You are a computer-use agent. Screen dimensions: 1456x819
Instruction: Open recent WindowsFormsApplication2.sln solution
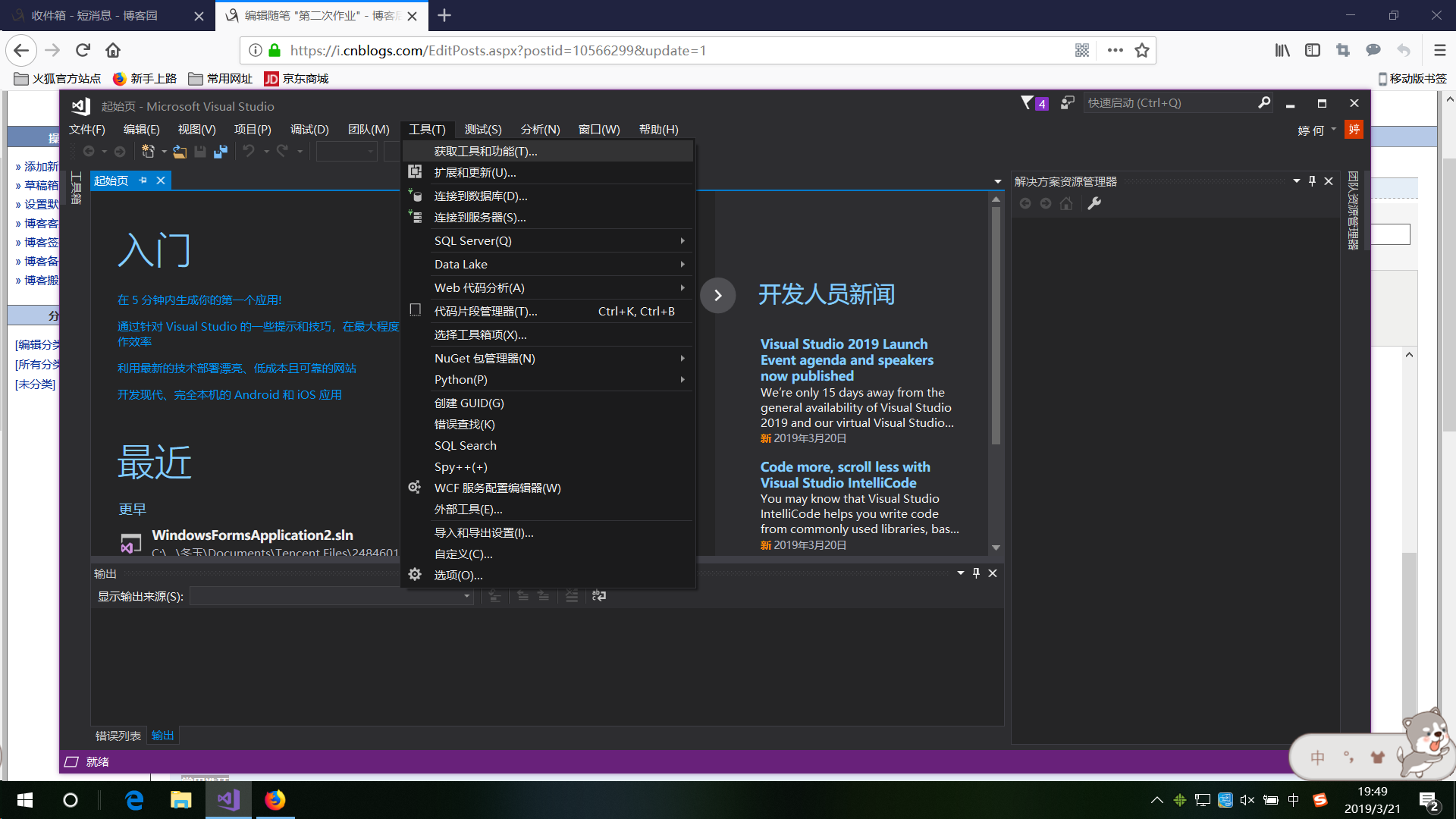[252, 535]
